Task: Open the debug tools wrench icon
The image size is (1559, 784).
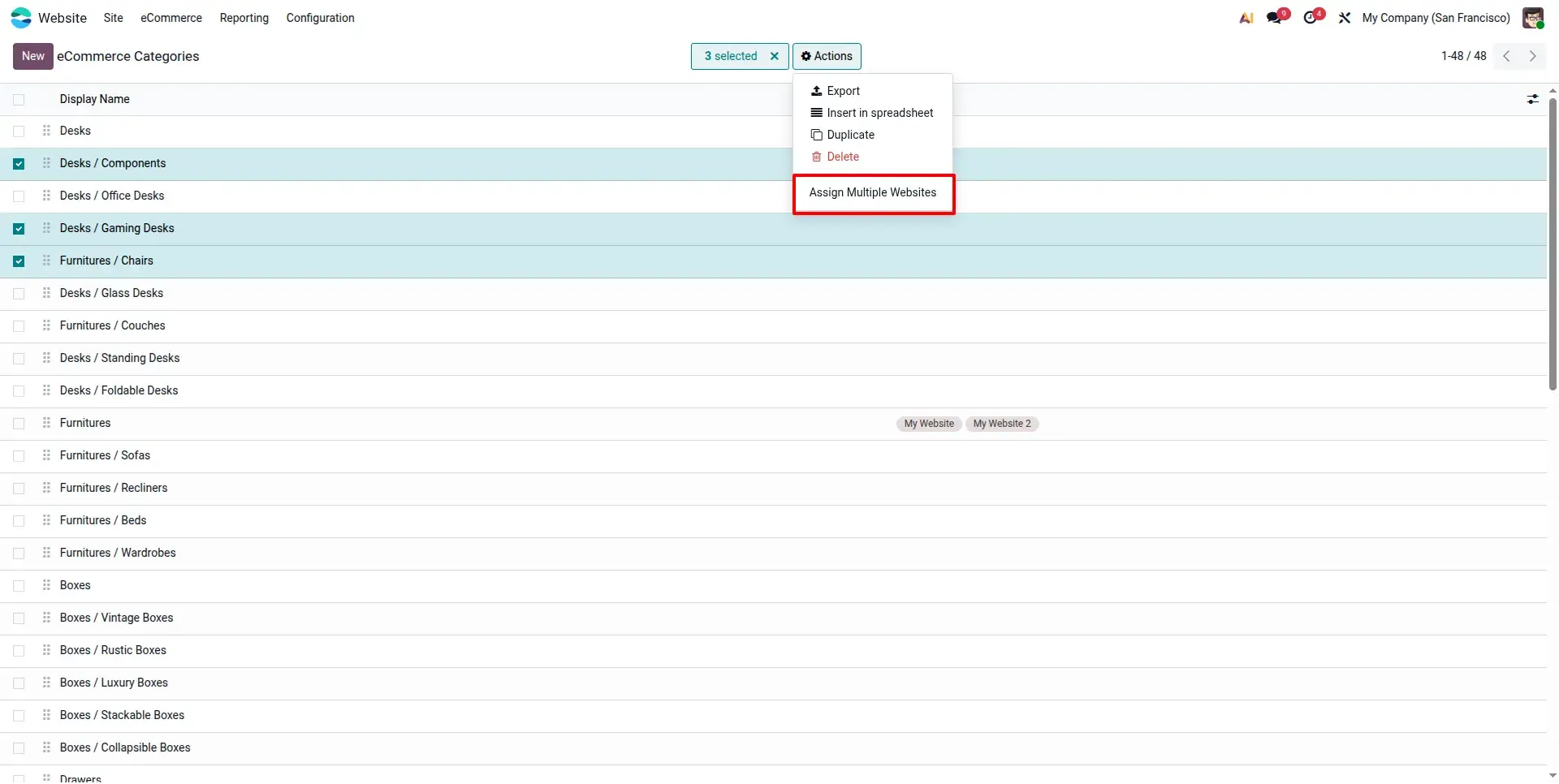Action: (x=1345, y=18)
